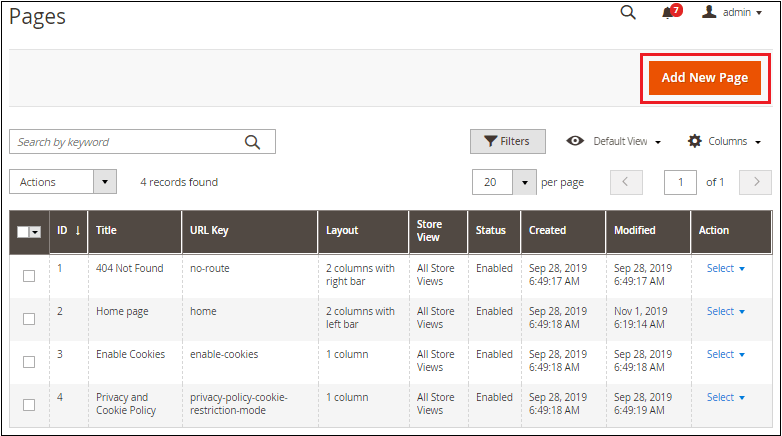
Task: Click the Columns gear icon
Action: [694, 141]
